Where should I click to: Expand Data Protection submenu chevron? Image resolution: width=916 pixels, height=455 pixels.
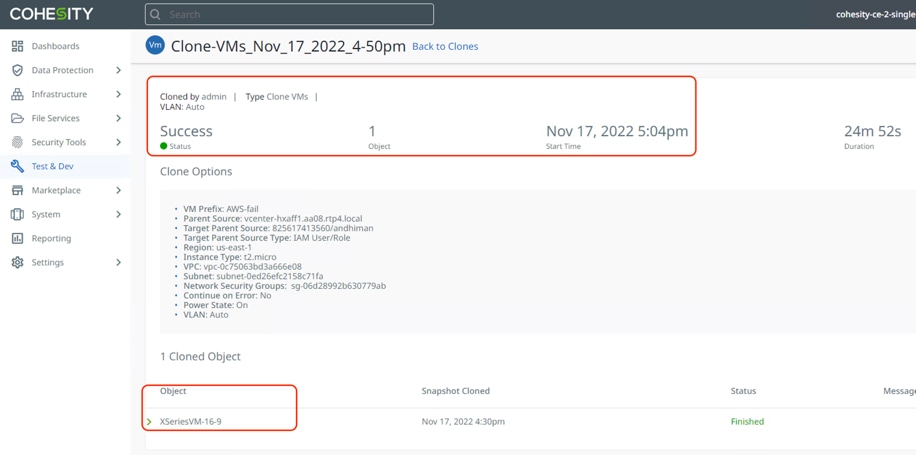[119, 70]
